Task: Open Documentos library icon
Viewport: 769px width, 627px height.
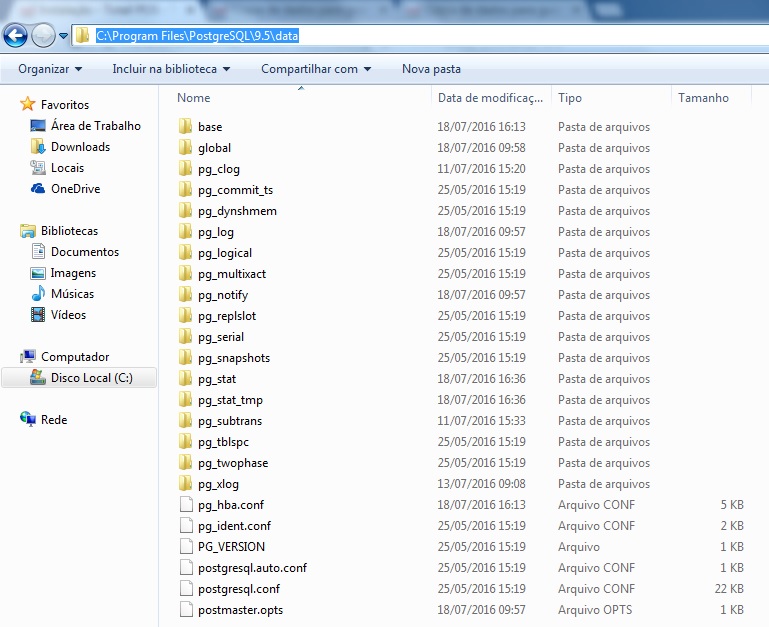Action: tap(38, 251)
